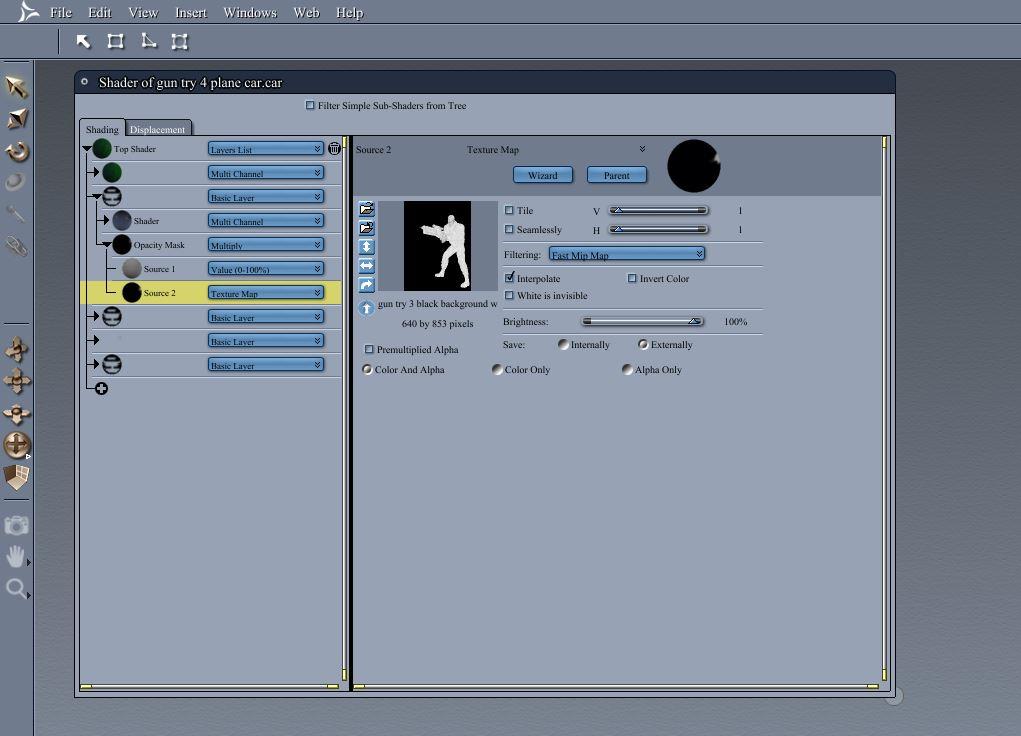Viewport: 1021px width, 736px height.
Task: Enable White is invisible
Action: coord(509,295)
